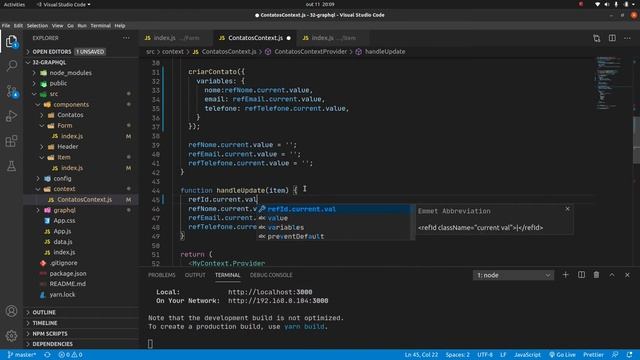Open errors and warnings count in status bar
Screen dimensions: 640x360
(70, 355)
